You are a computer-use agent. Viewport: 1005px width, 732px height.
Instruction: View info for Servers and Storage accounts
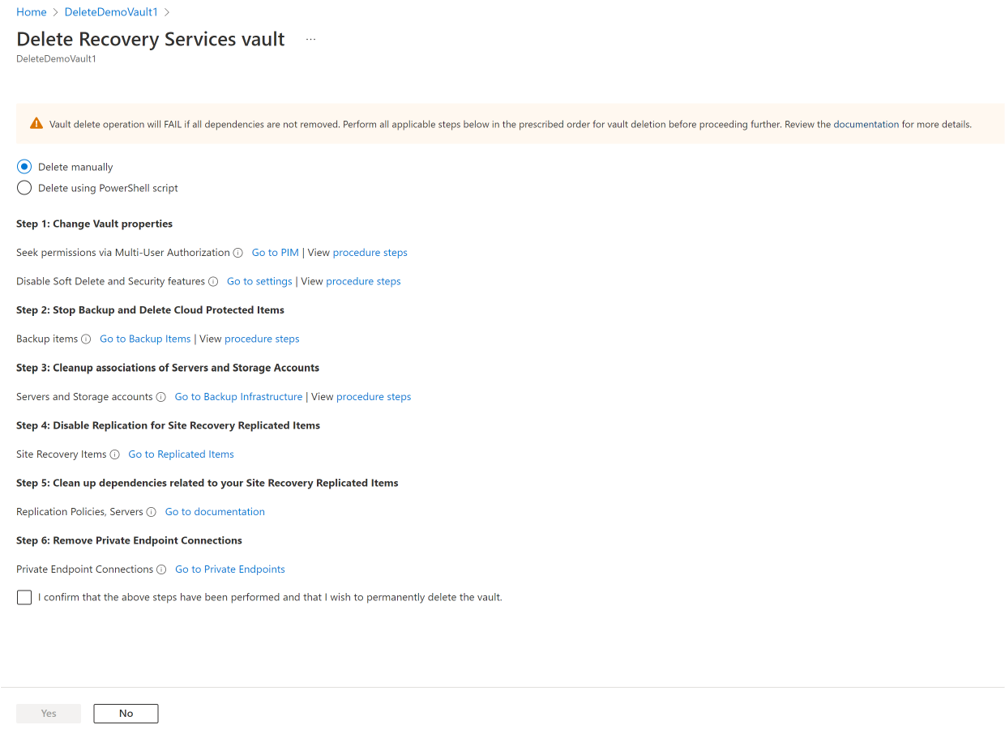pyautogui.click(x=162, y=396)
